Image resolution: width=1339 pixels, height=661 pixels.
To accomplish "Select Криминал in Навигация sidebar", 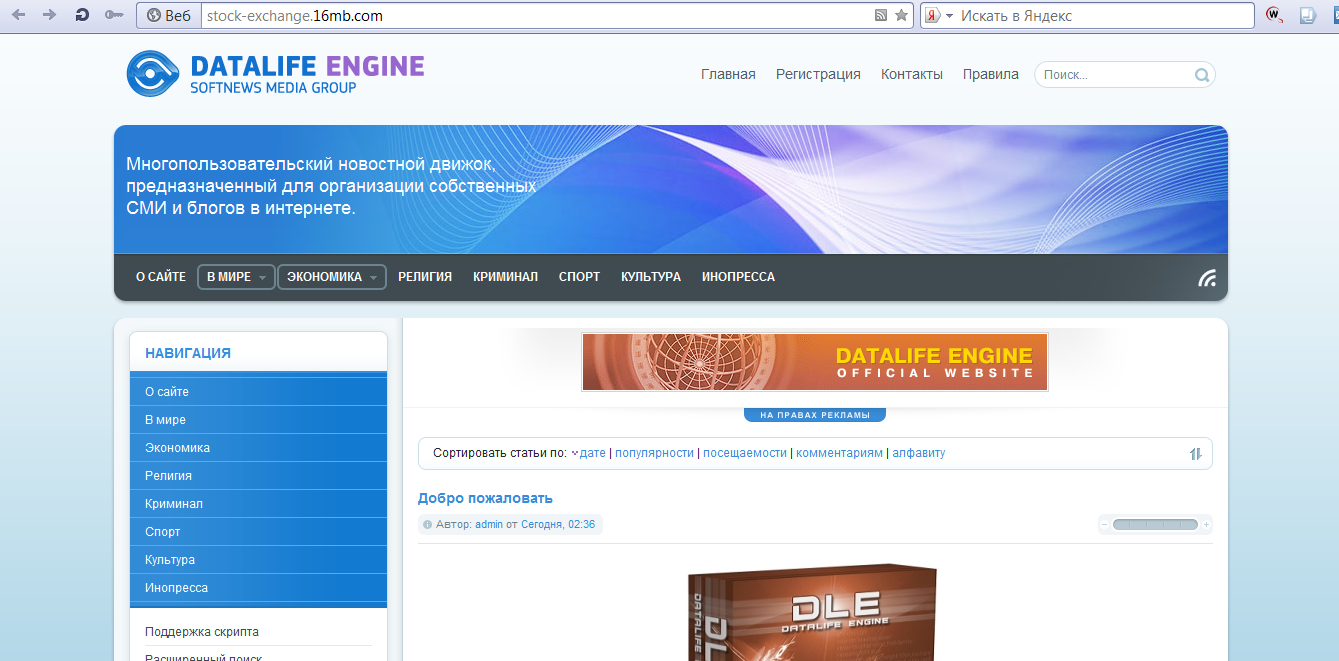I will (258, 504).
